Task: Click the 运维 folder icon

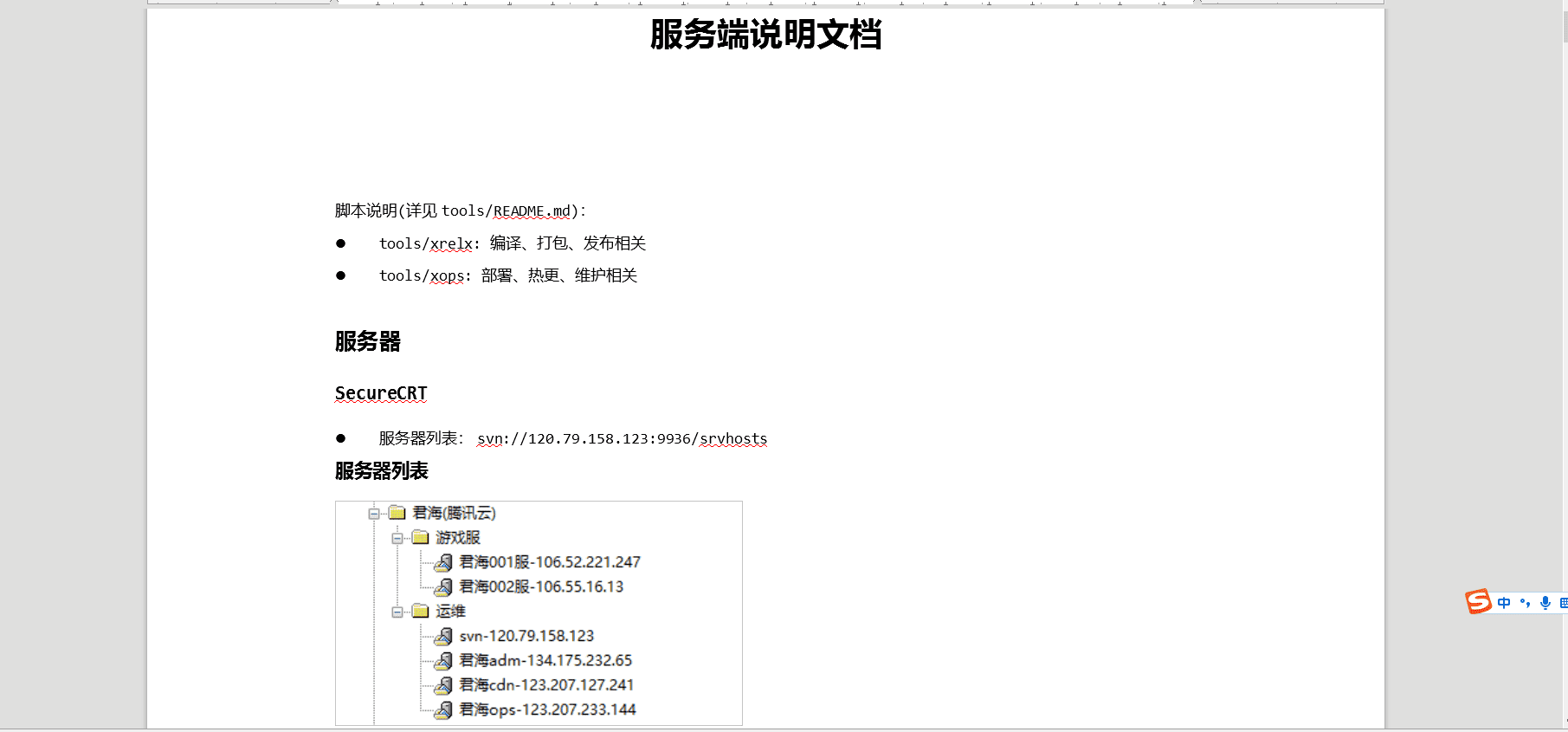Action: (x=421, y=611)
